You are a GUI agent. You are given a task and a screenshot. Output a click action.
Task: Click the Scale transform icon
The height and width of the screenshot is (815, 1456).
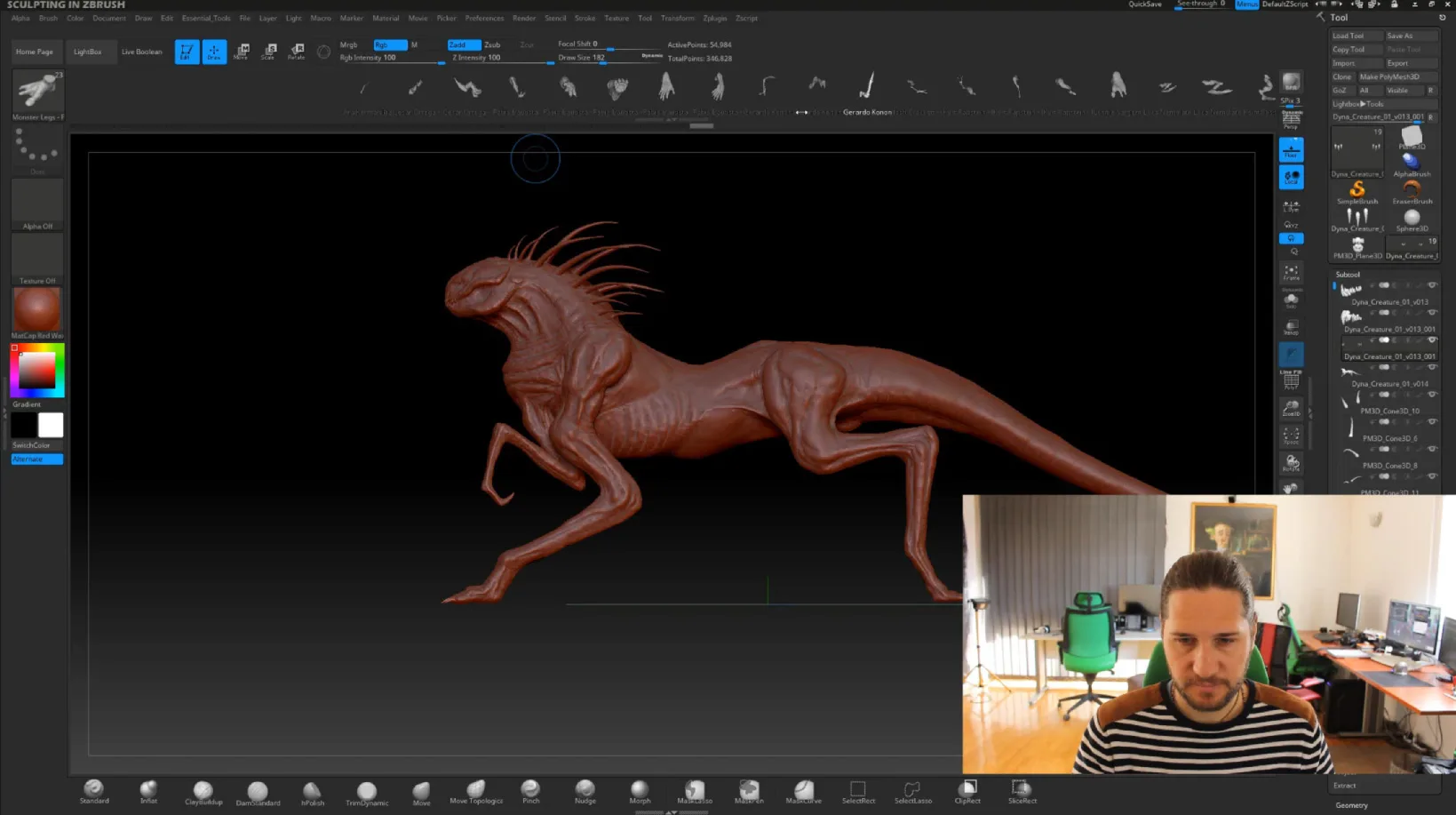click(268, 52)
